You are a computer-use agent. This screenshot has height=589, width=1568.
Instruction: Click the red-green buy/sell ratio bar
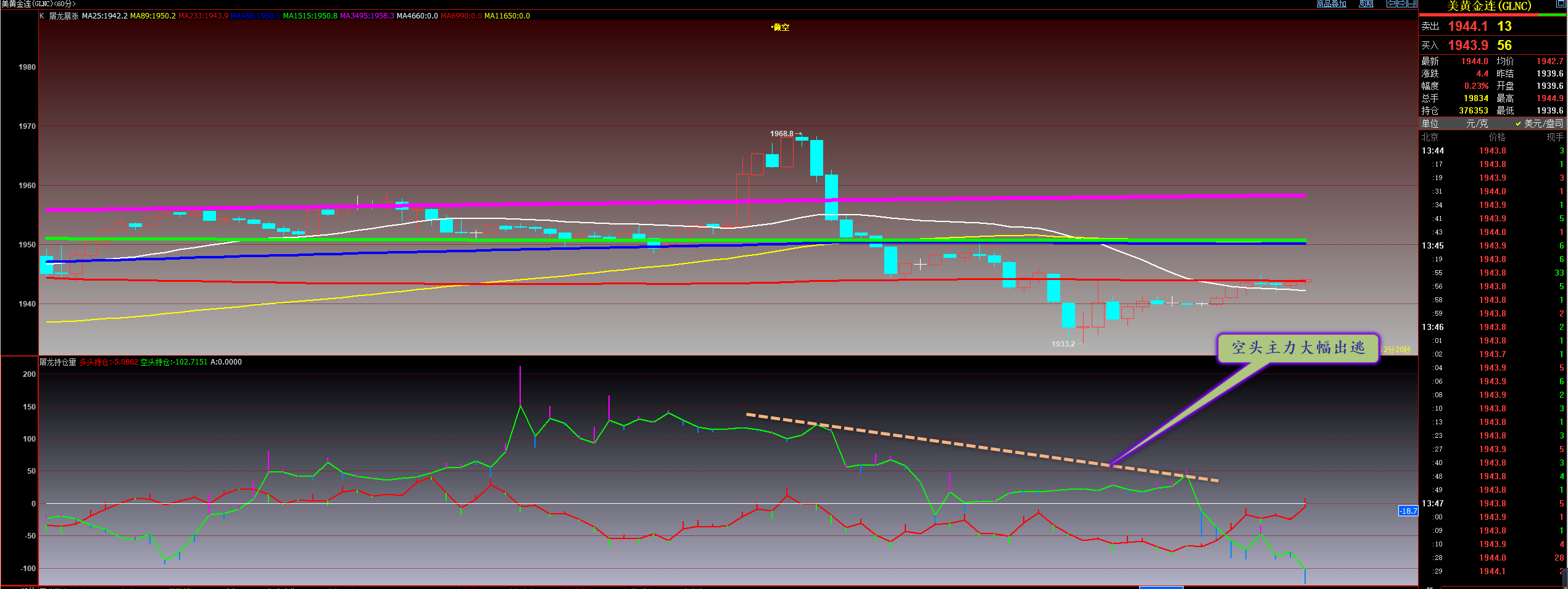[1492, 15]
